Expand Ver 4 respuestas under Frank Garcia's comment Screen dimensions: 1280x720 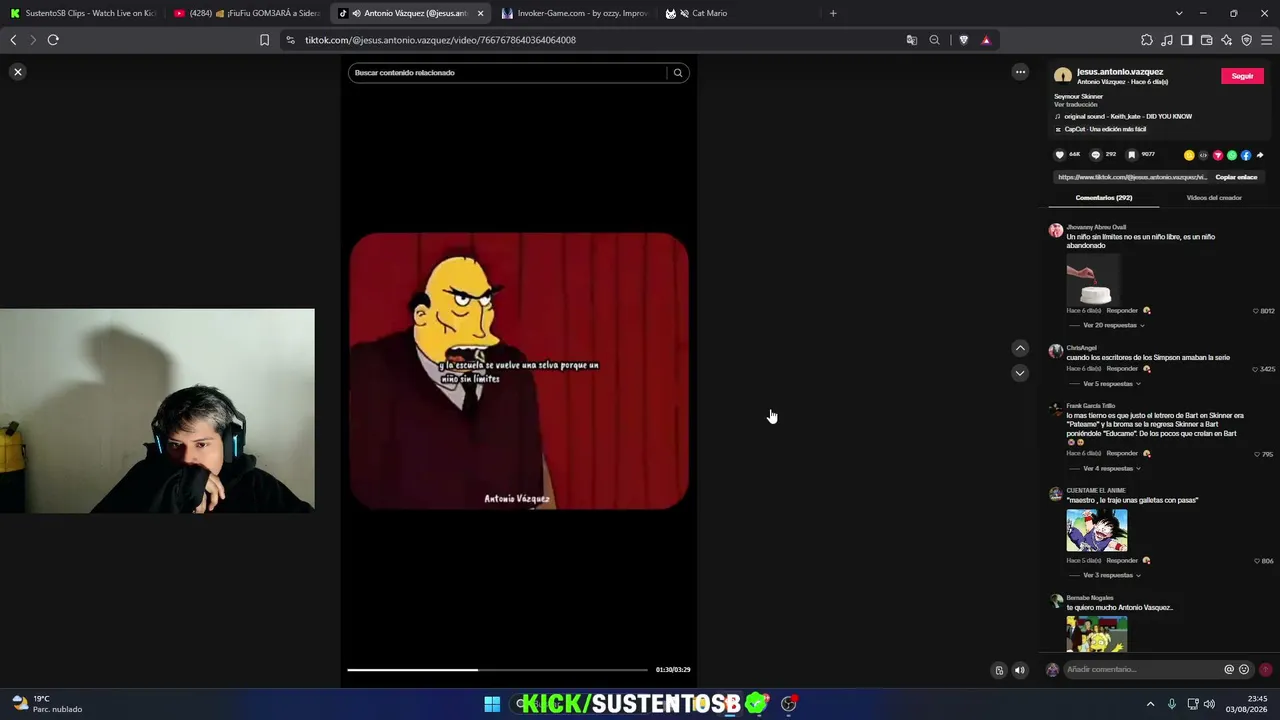coord(1108,469)
